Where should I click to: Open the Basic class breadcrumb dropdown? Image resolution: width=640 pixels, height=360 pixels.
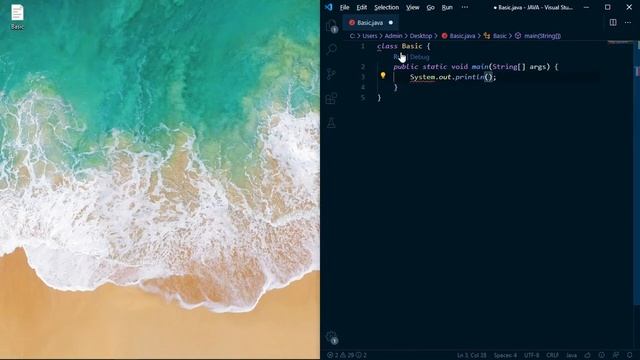pos(496,36)
